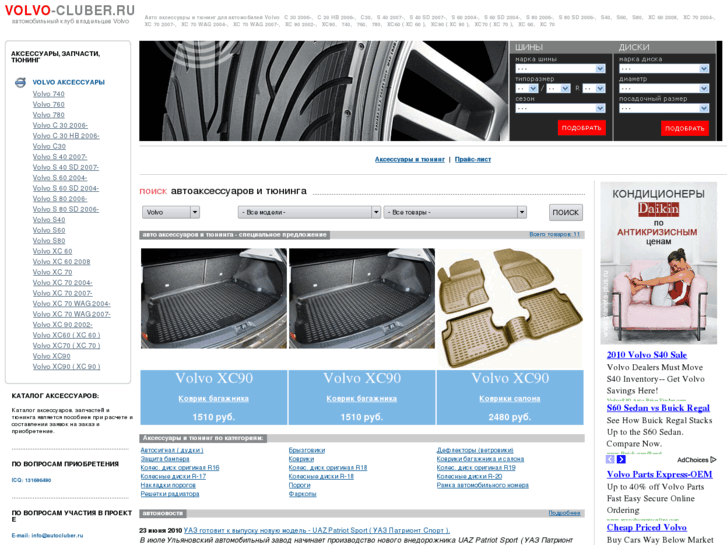
Task: Click ПОДОБРАТЬ button under ШИНЫ
Action: (581, 128)
